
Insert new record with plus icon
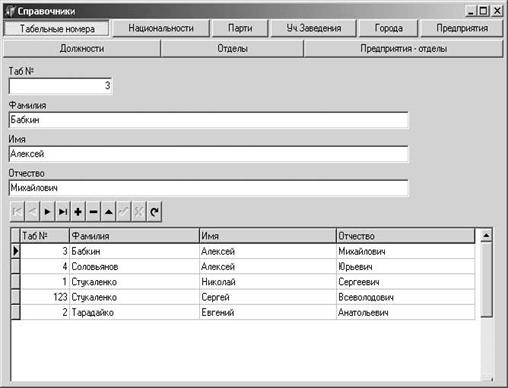[x=78, y=212]
